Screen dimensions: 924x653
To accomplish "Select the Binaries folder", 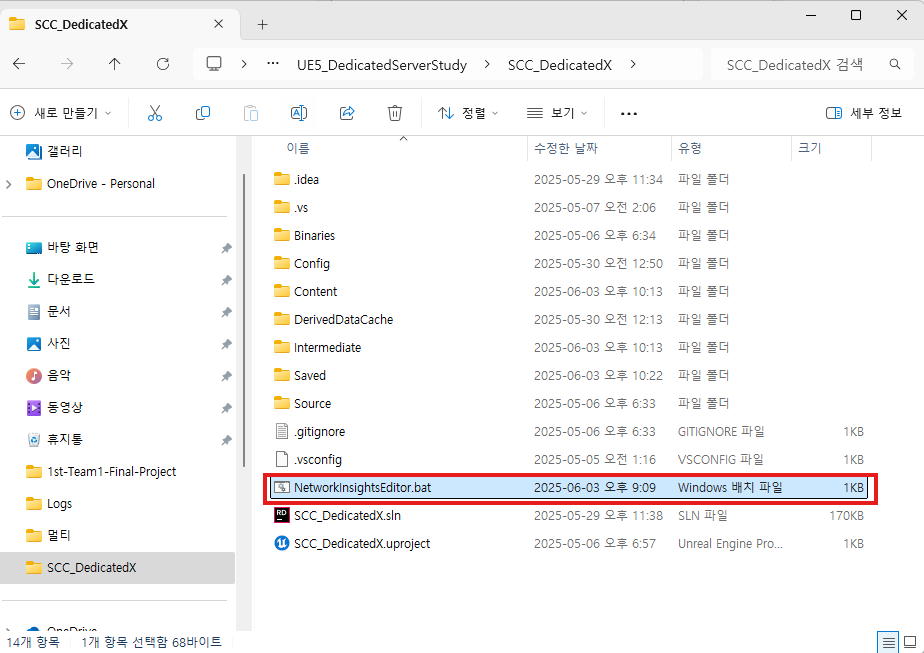I will pos(569,235).
